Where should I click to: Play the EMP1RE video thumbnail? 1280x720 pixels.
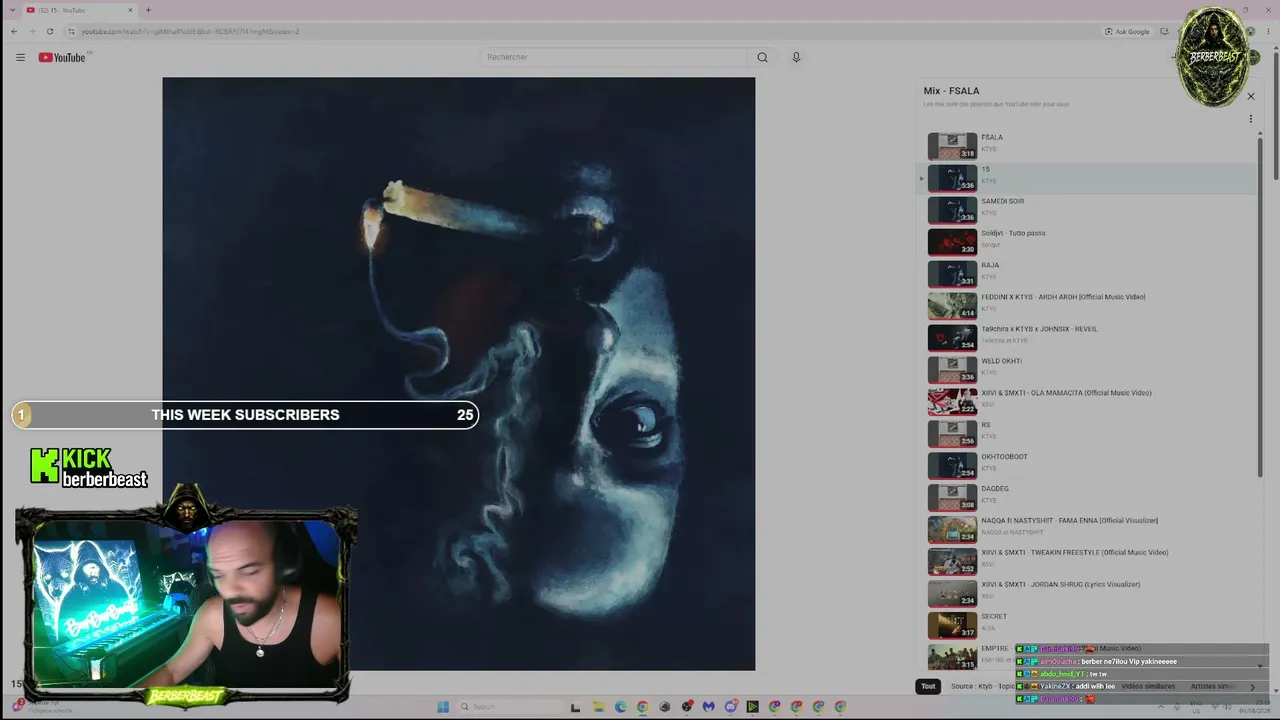coord(952,657)
